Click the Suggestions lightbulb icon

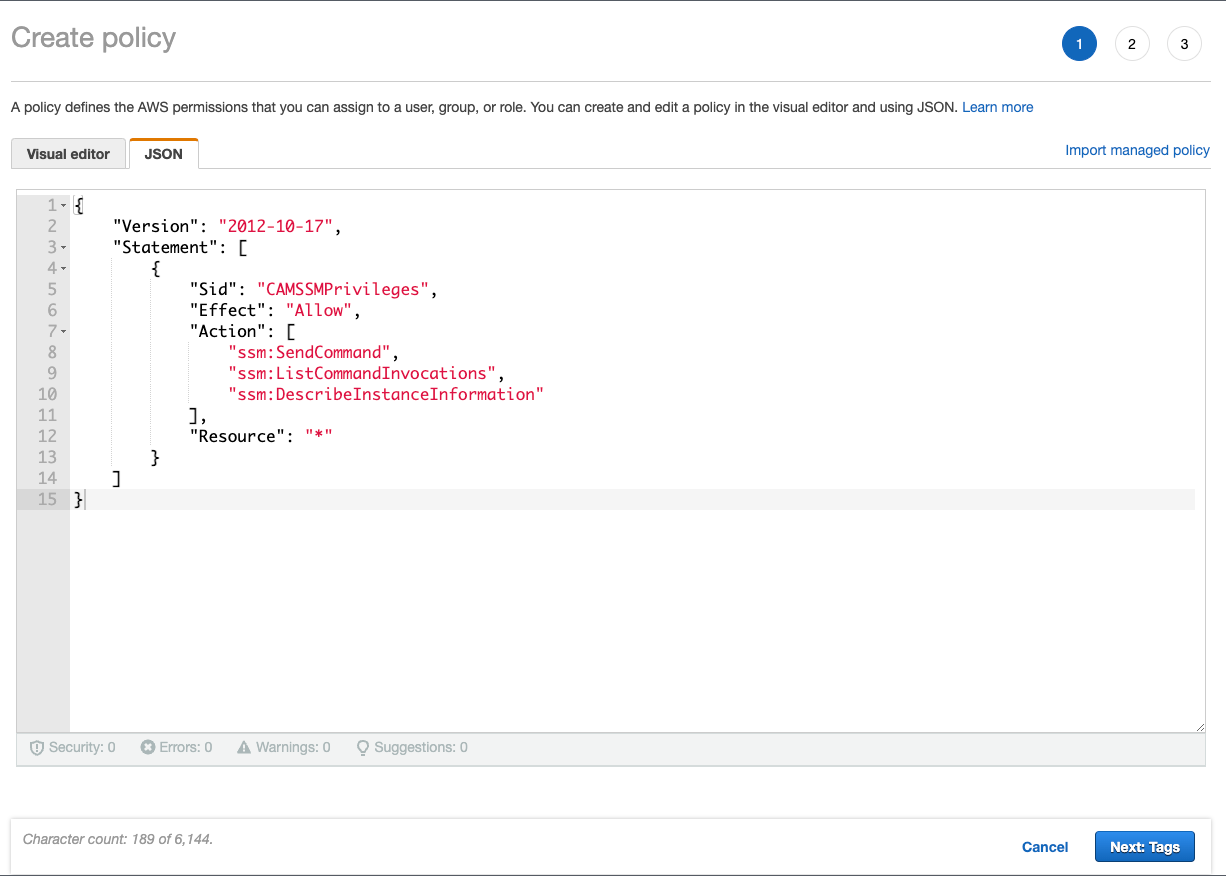click(x=363, y=747)
